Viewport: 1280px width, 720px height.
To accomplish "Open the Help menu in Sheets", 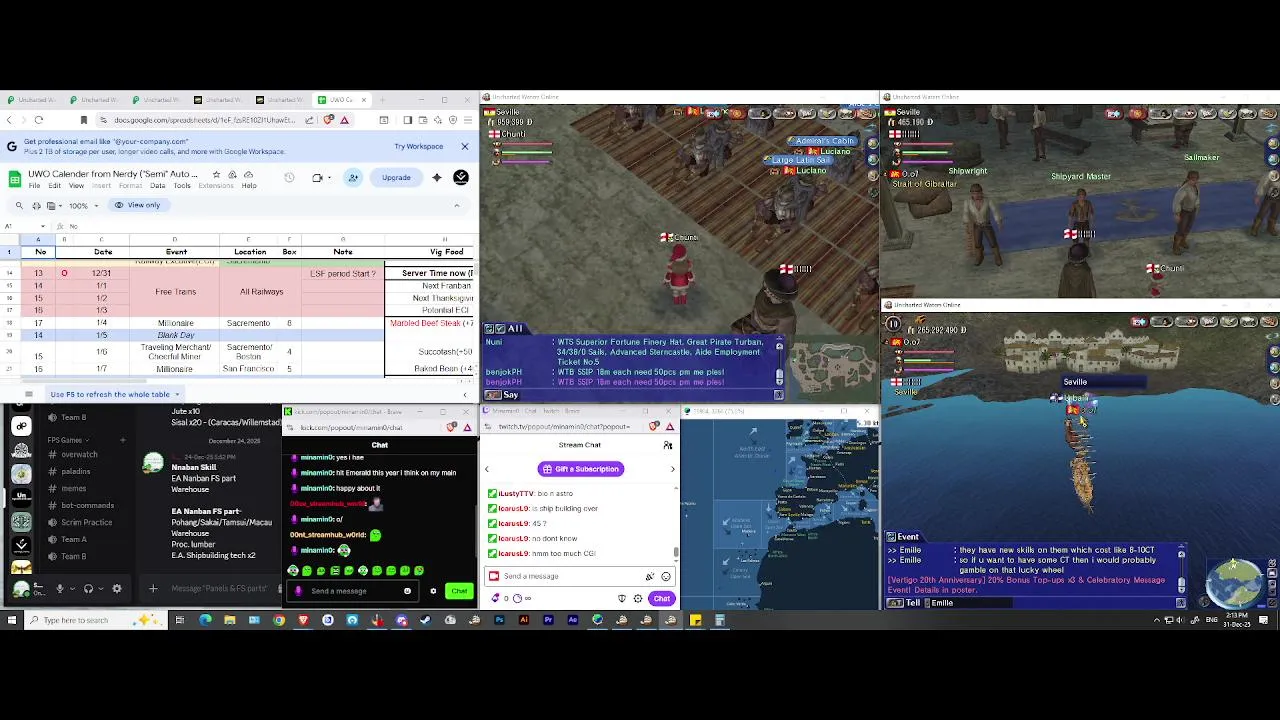I will click(249, 186).
